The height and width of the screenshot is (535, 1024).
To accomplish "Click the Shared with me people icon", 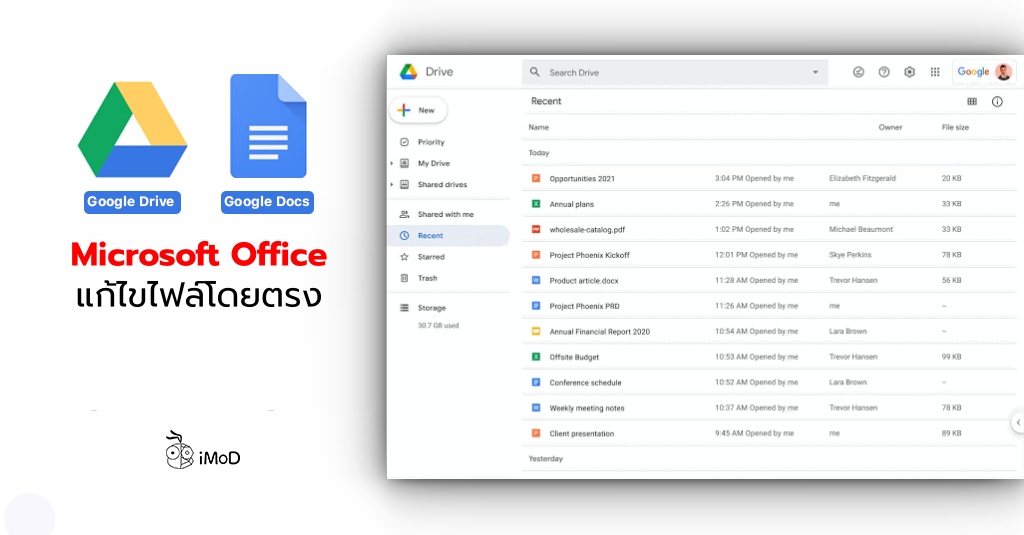I will click(x=404, y=214).
